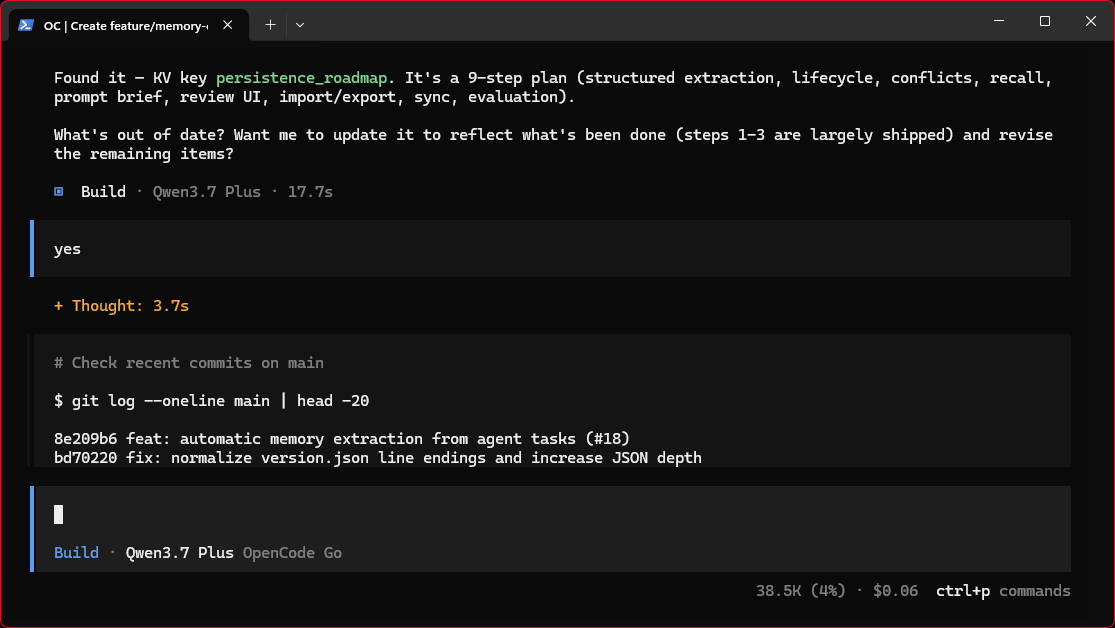Click the blue 'Build' mode label in prompt
The image size is (1115, 628).
[76, 553]
